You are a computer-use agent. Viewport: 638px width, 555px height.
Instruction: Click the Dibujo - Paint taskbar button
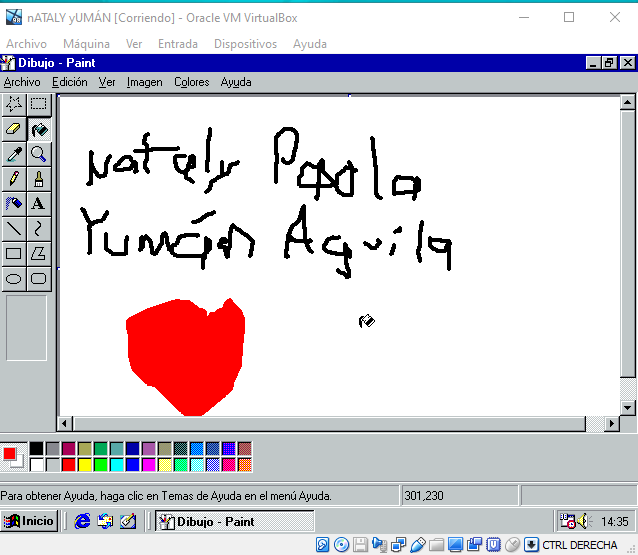(x=234, y=521)
